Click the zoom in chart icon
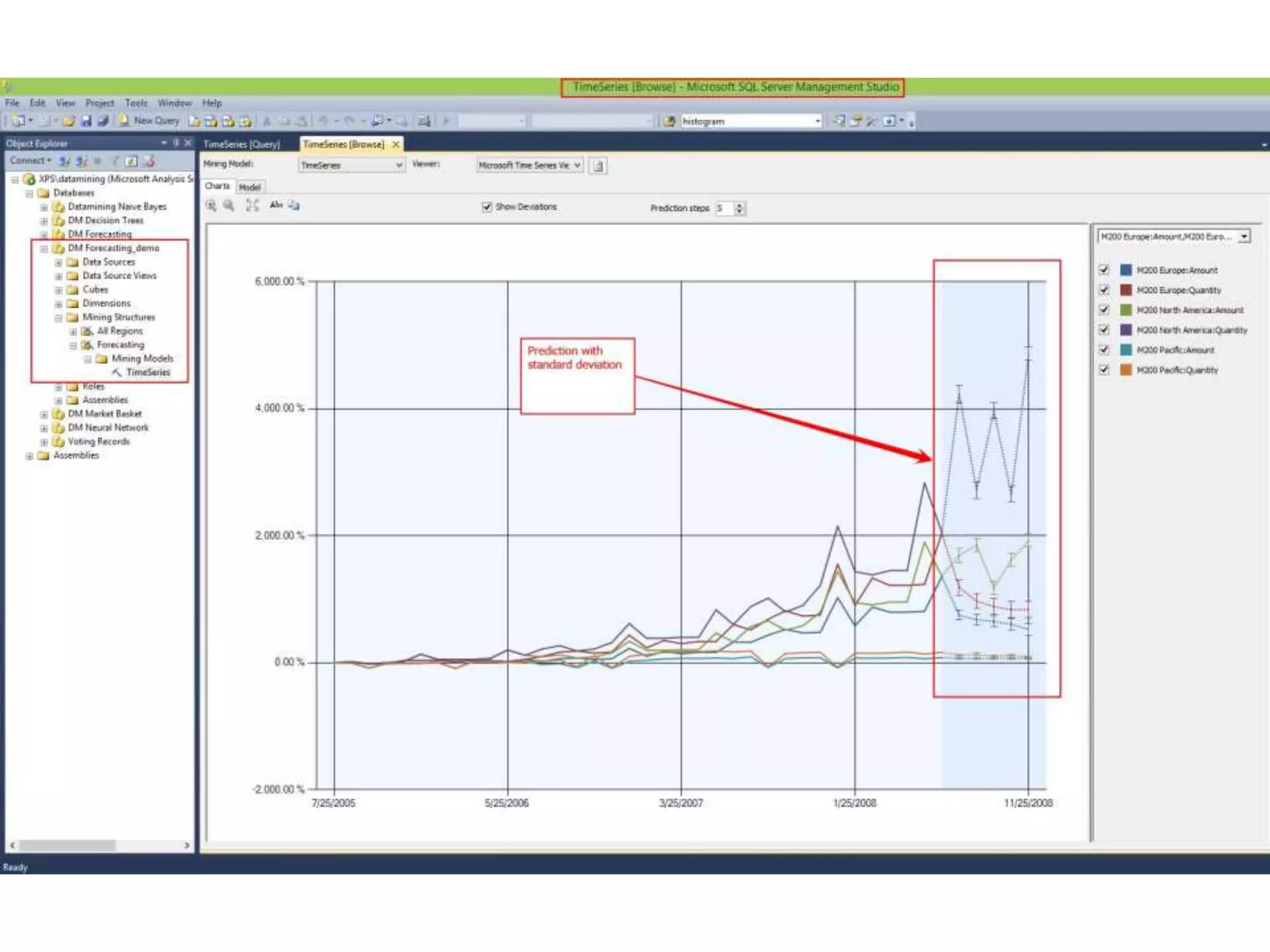The width and height of the screenshot is (1270, 952). 211,206
